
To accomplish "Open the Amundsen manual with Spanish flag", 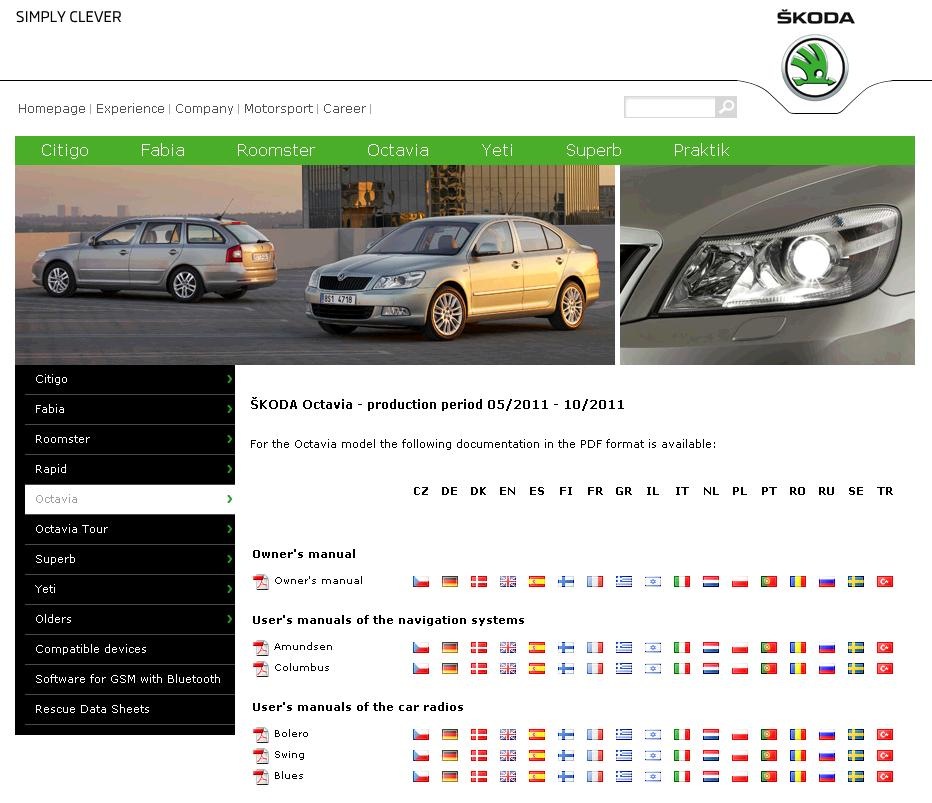I will click(537, 647).
